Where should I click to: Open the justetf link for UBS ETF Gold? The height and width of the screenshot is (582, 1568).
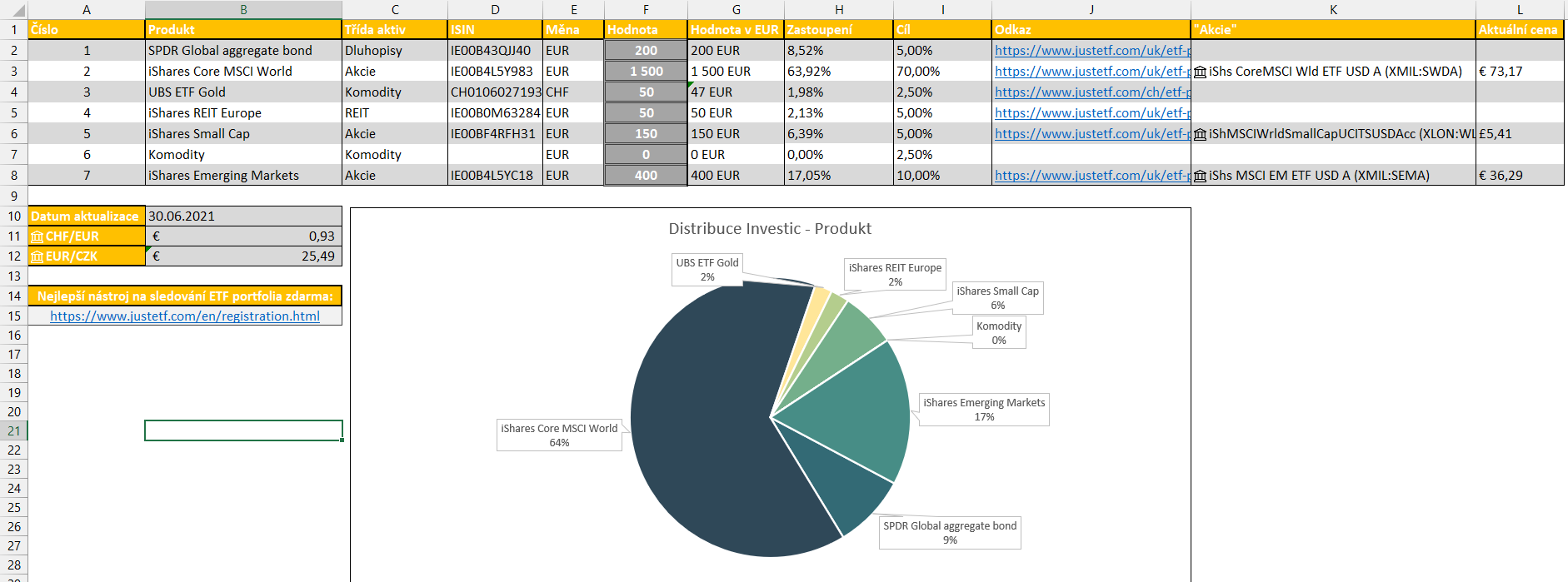pos(1092,92)
